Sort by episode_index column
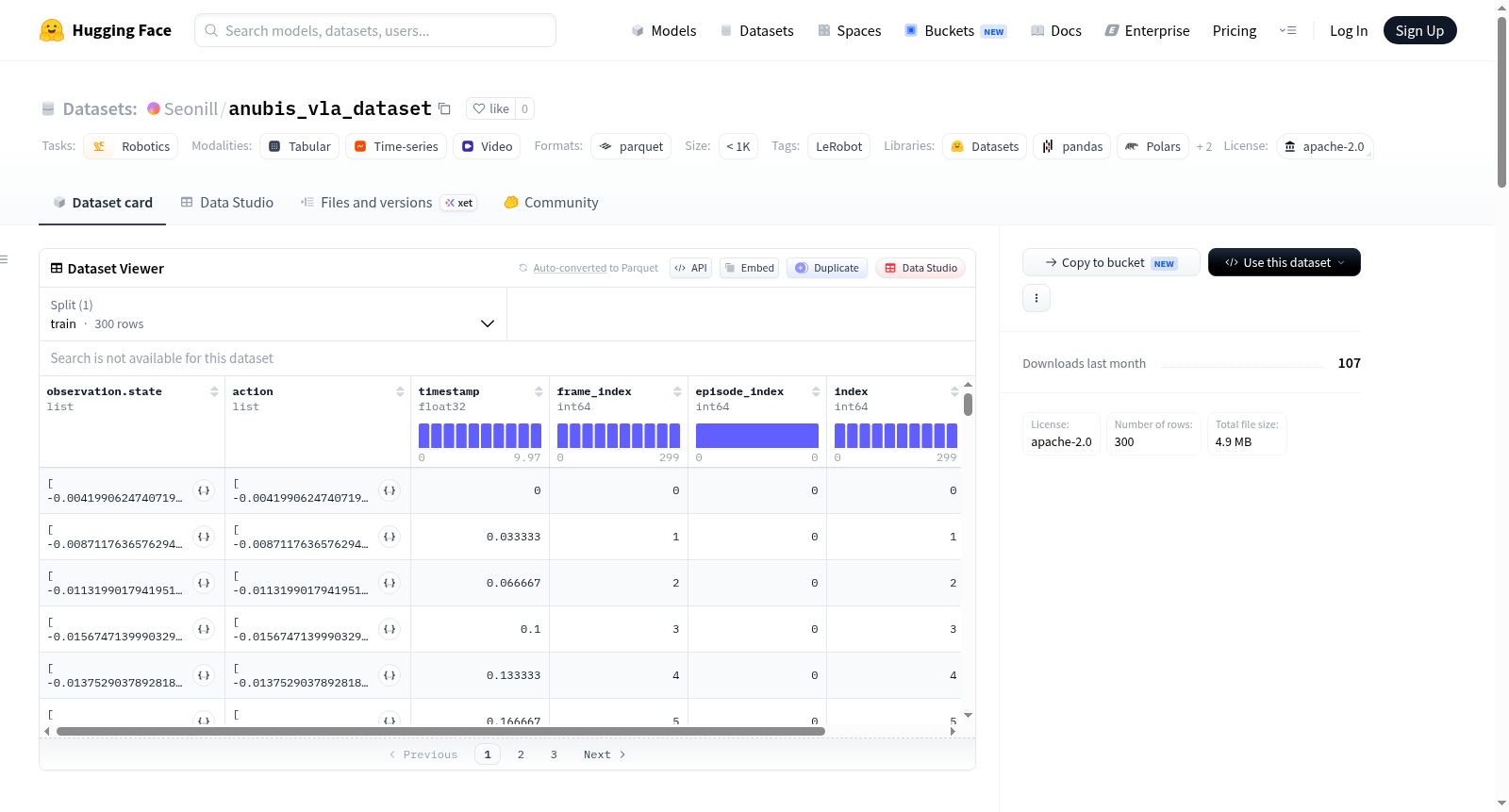 816,391
